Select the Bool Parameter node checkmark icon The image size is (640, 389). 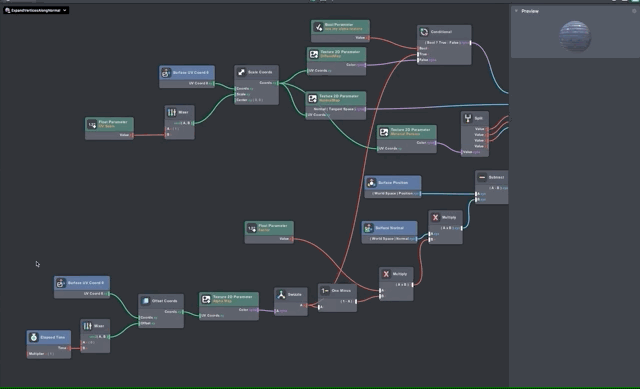[x=318, y=27]
